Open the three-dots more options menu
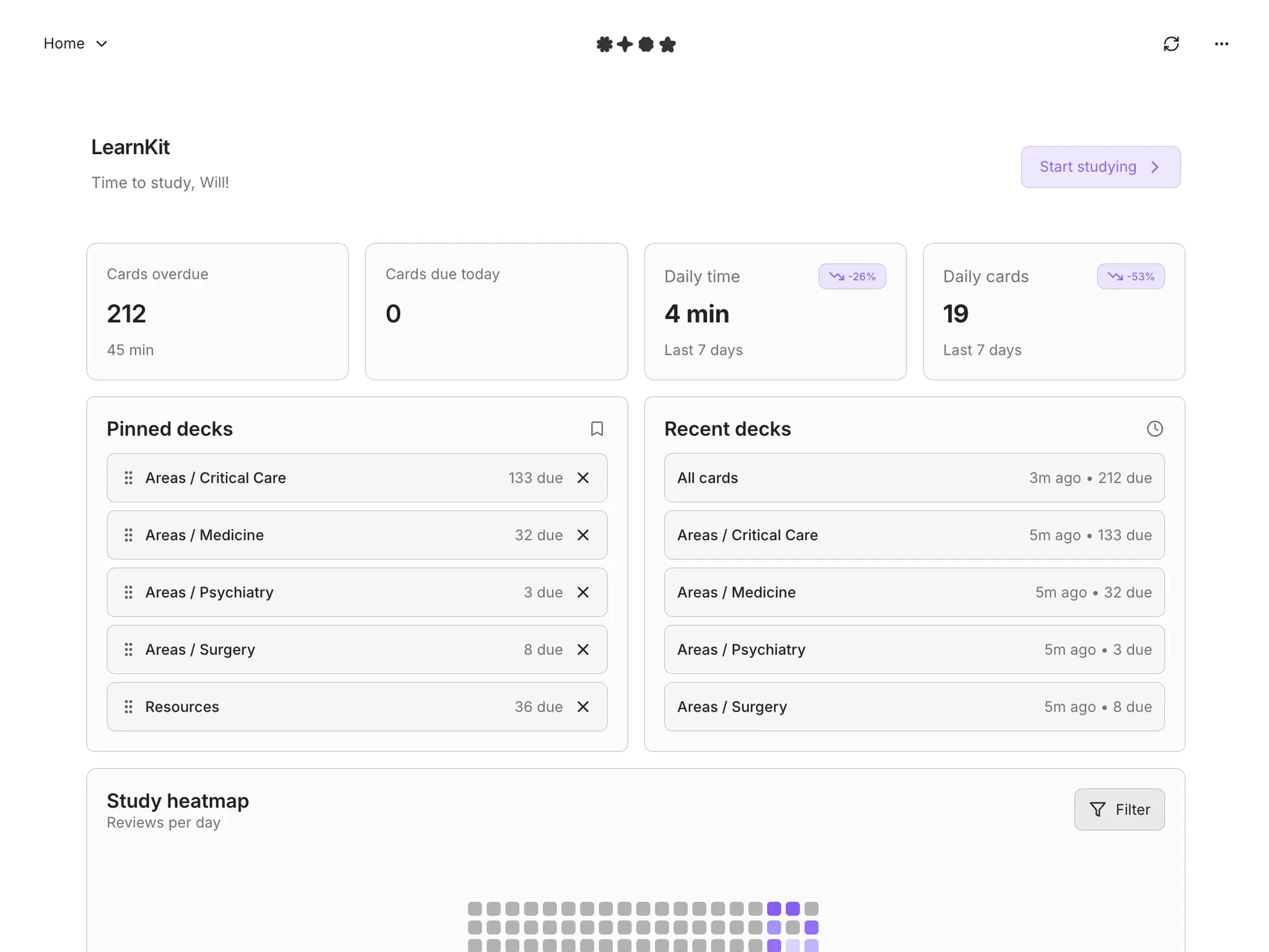This screenshot has height=952, width=1269. coord(1221,44)
